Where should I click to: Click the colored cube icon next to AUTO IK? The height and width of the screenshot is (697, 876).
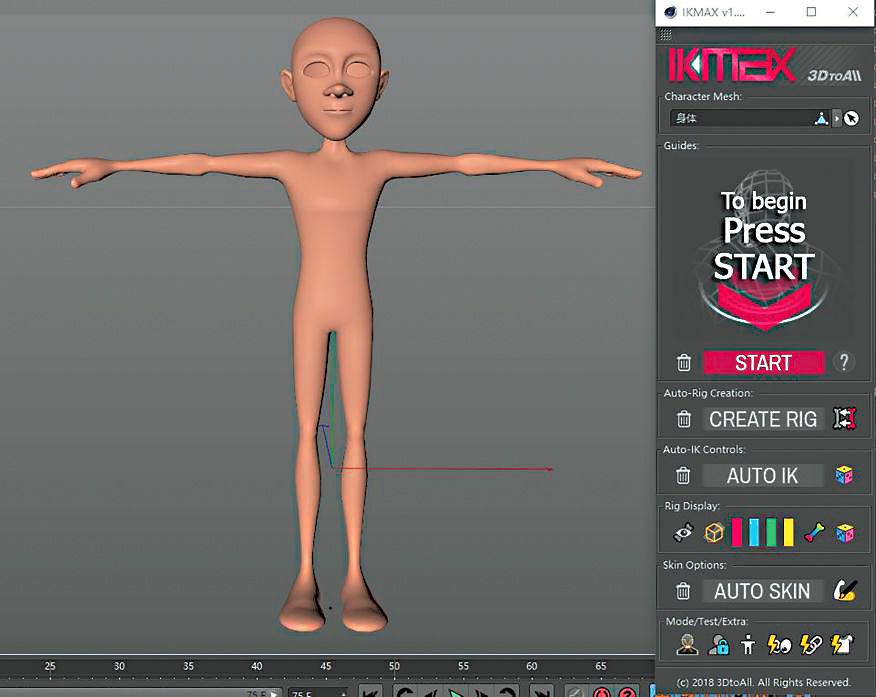click(x=845, y=476)
